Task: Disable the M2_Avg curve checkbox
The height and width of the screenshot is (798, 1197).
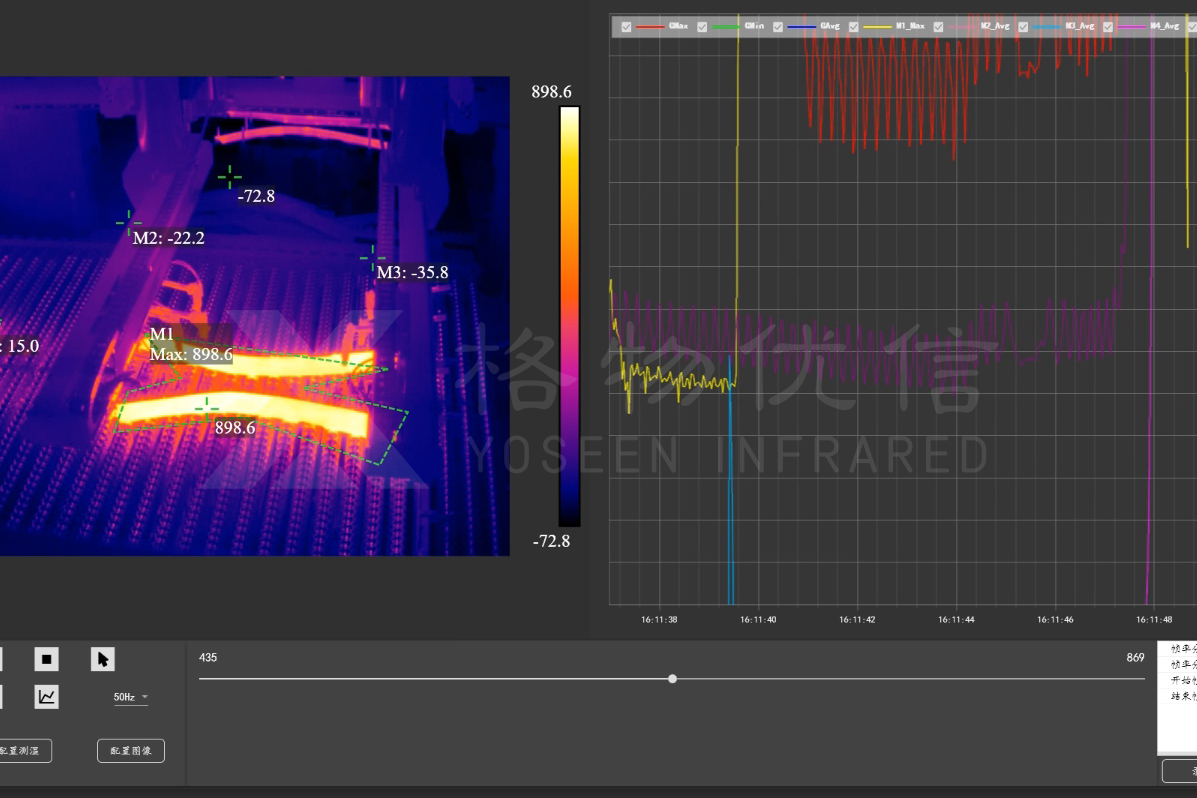Action: coord(938,27)
